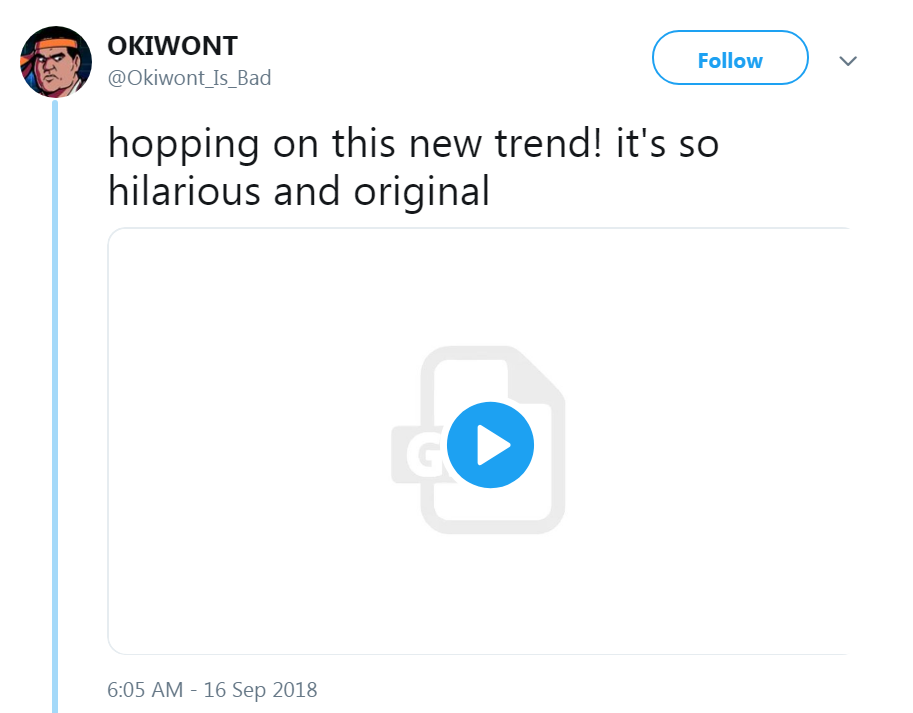Visit the @Okiwont_Is_Bad handle link
913x713 pixels.
[x=189, y=78]
